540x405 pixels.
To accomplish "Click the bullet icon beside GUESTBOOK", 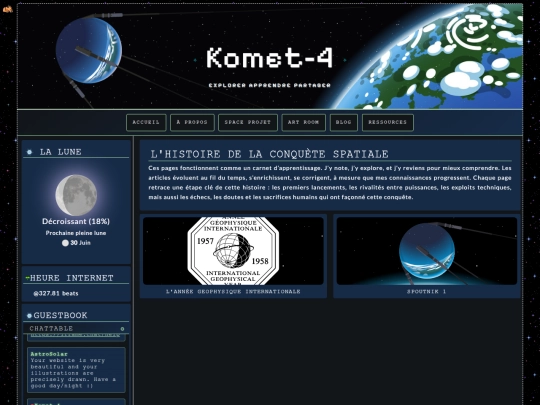I will [29, 315].
